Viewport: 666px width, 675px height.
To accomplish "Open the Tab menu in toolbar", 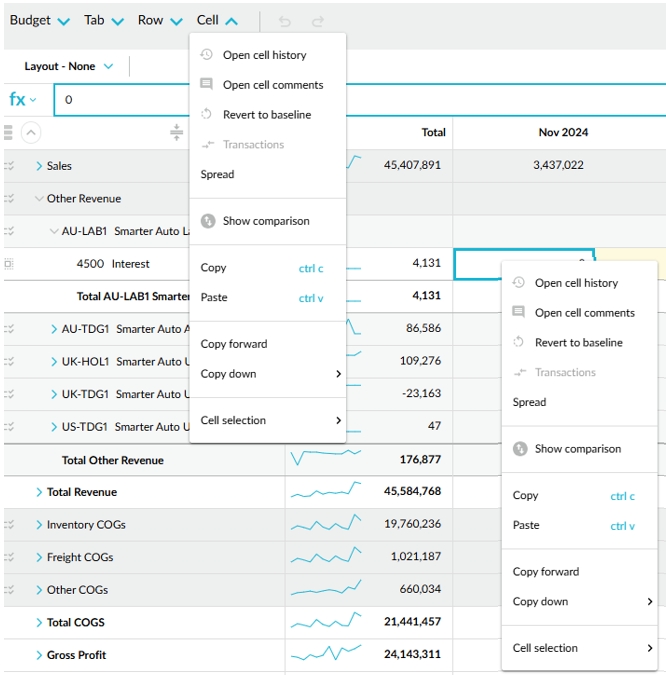I will 104,21.
